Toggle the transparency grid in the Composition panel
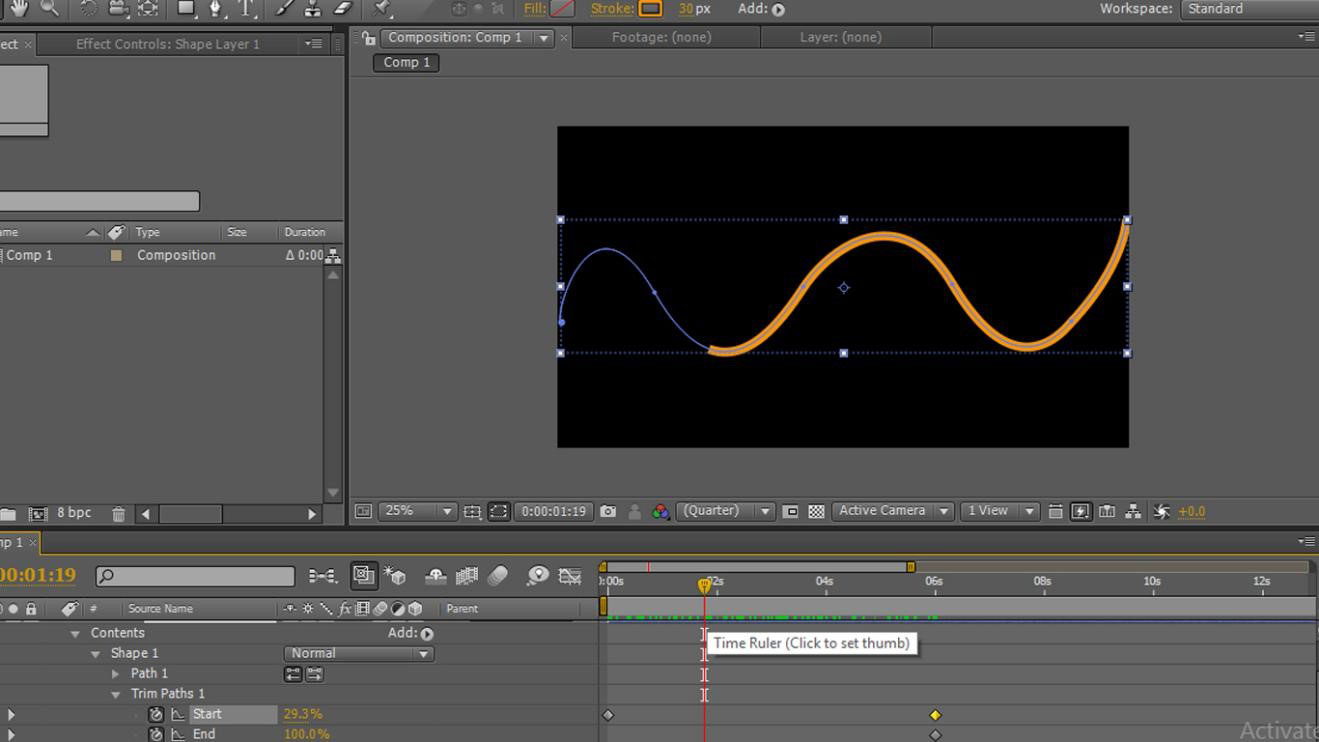 point(815,511)
